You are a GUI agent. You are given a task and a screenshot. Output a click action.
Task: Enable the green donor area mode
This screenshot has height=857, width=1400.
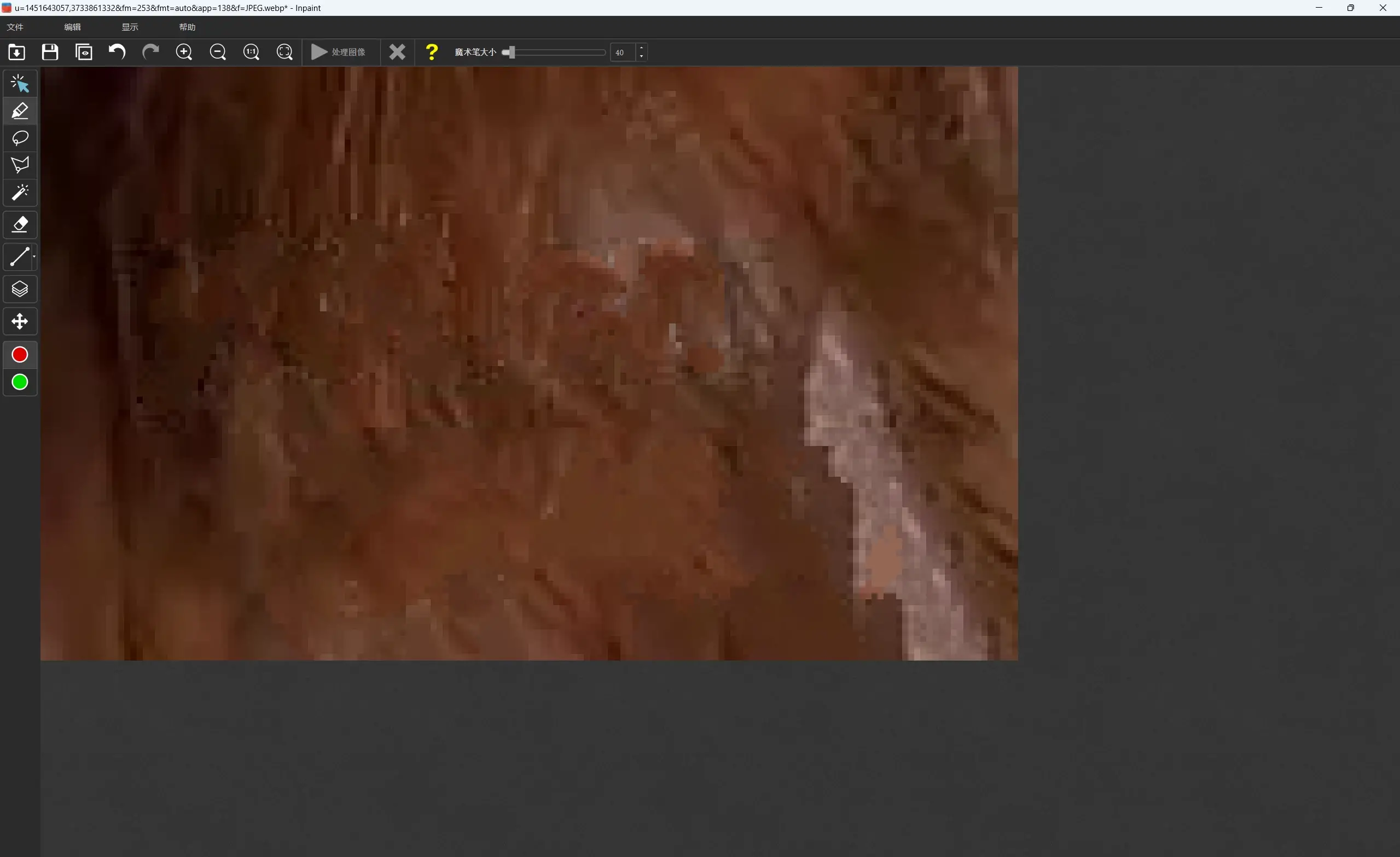coord(19,382)
